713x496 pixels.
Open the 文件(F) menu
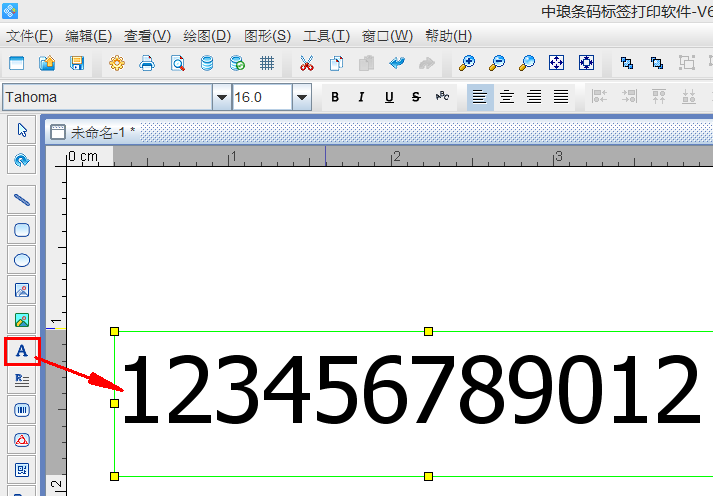29,36
